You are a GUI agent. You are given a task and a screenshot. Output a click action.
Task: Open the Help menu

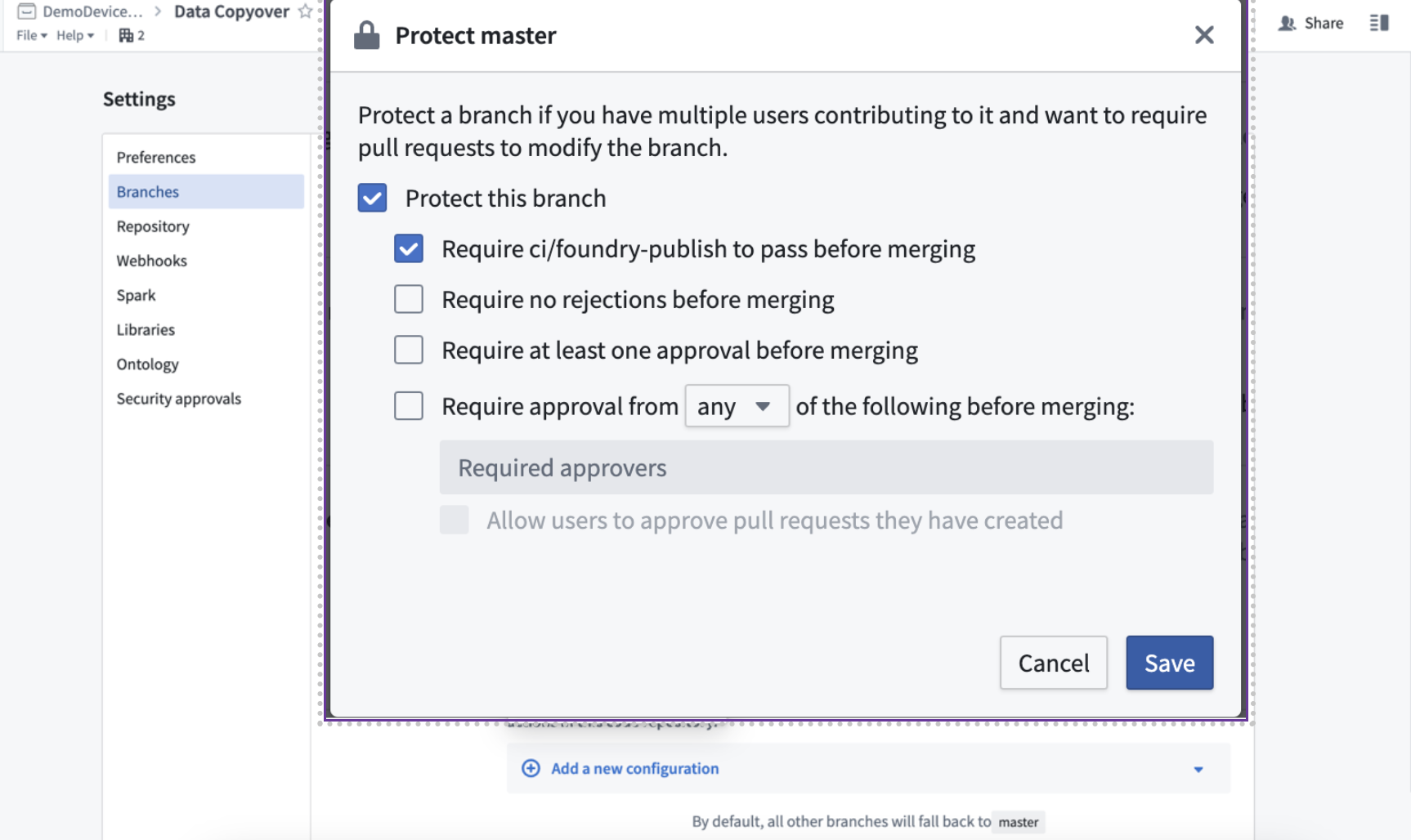pyautogui.click(x=74, y=35)
